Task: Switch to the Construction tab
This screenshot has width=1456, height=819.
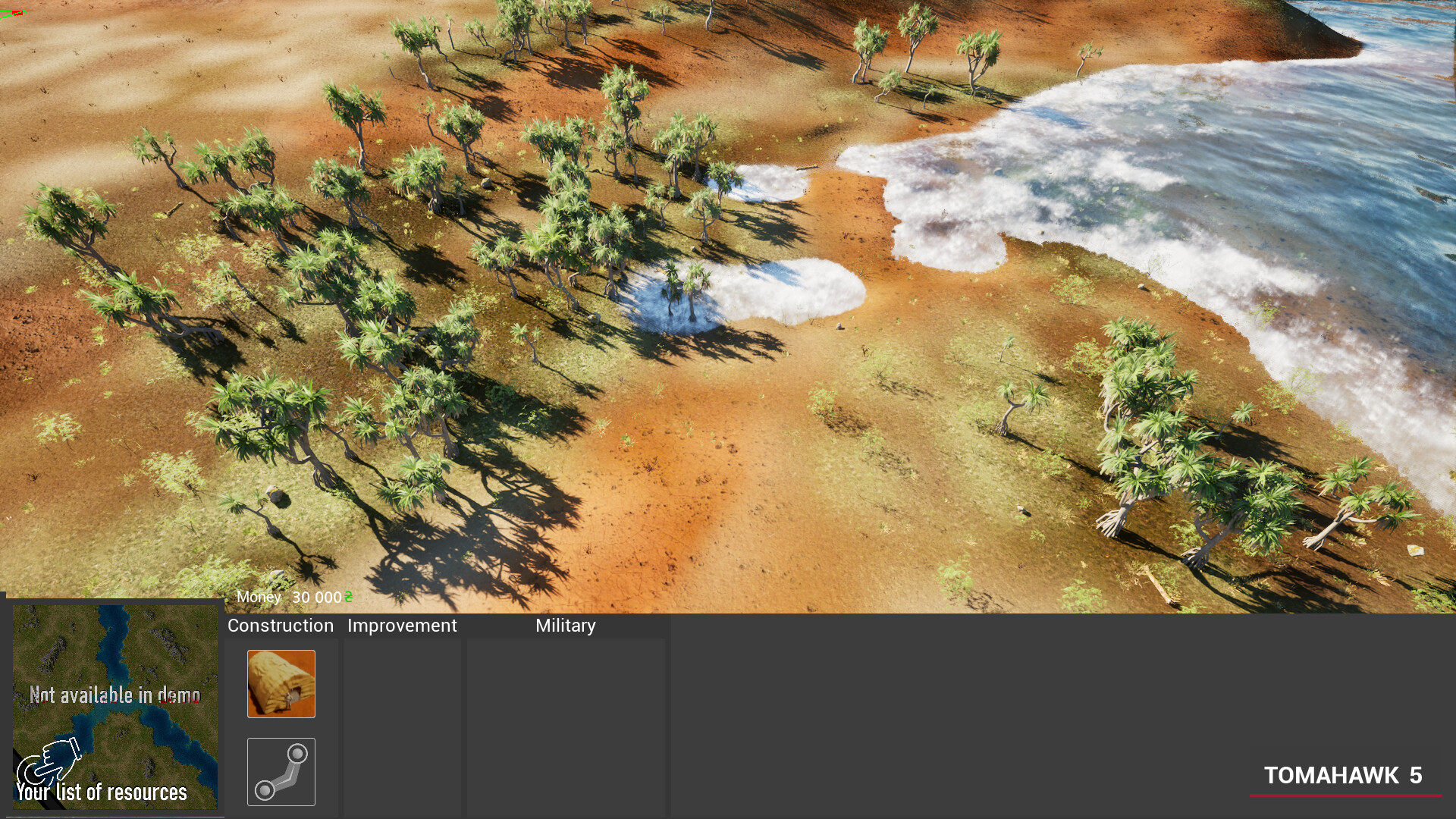Action: [280, 626]
